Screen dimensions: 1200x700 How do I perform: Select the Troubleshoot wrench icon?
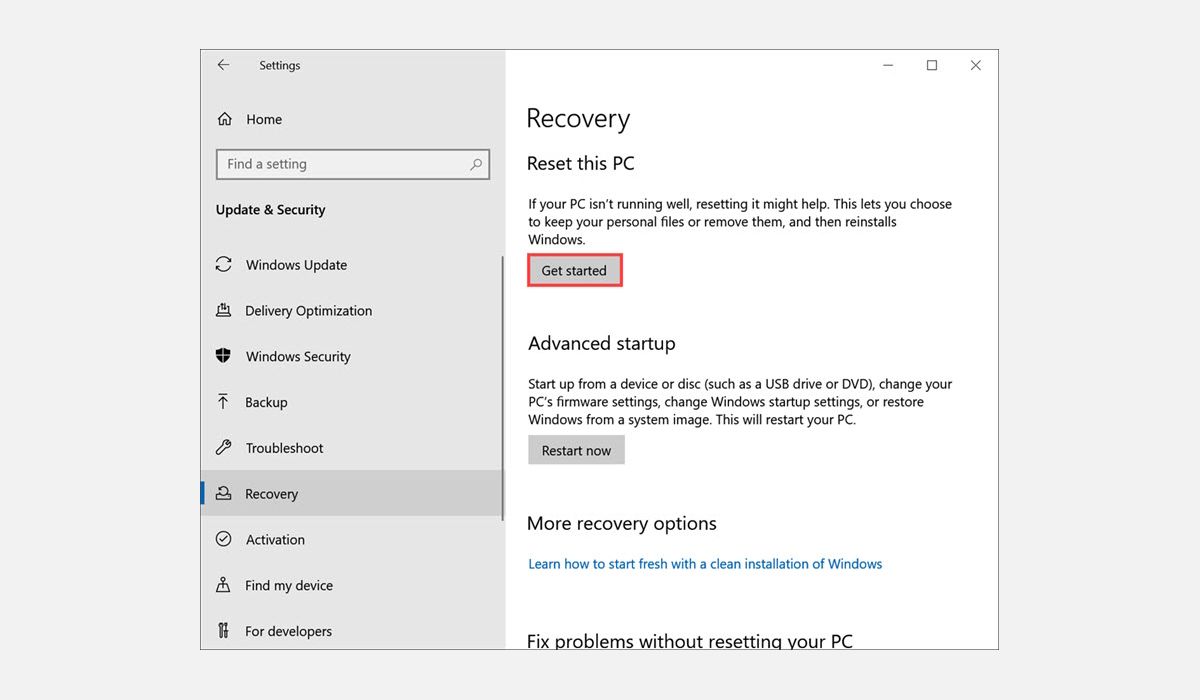pos(224,448)
